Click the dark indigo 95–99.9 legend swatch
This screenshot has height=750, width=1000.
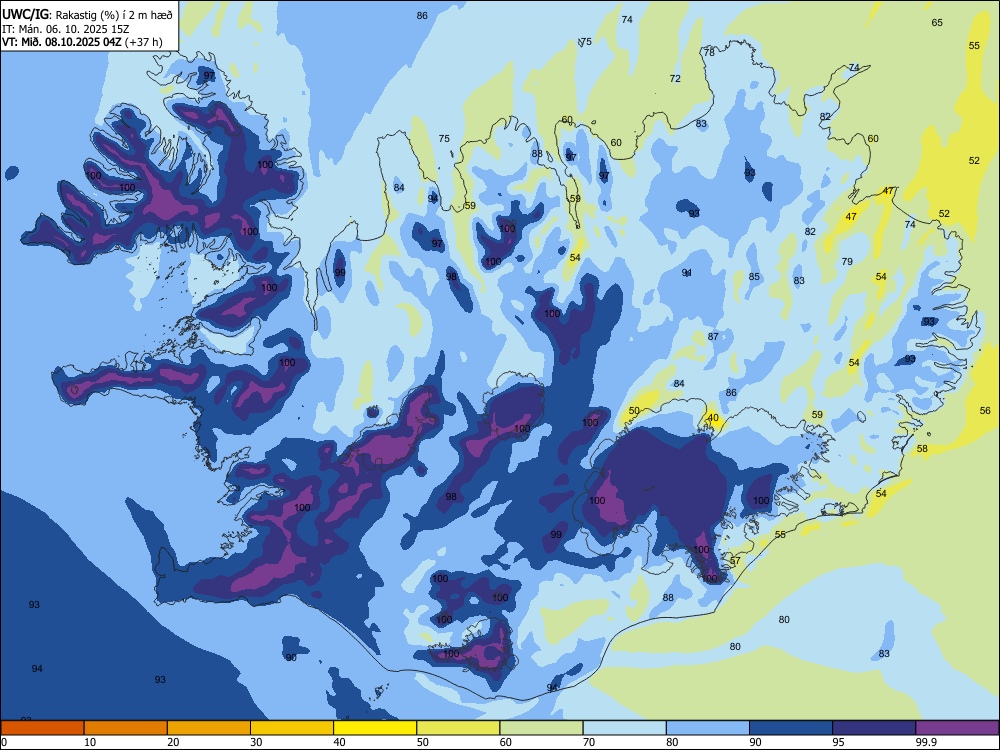(874, 728)
